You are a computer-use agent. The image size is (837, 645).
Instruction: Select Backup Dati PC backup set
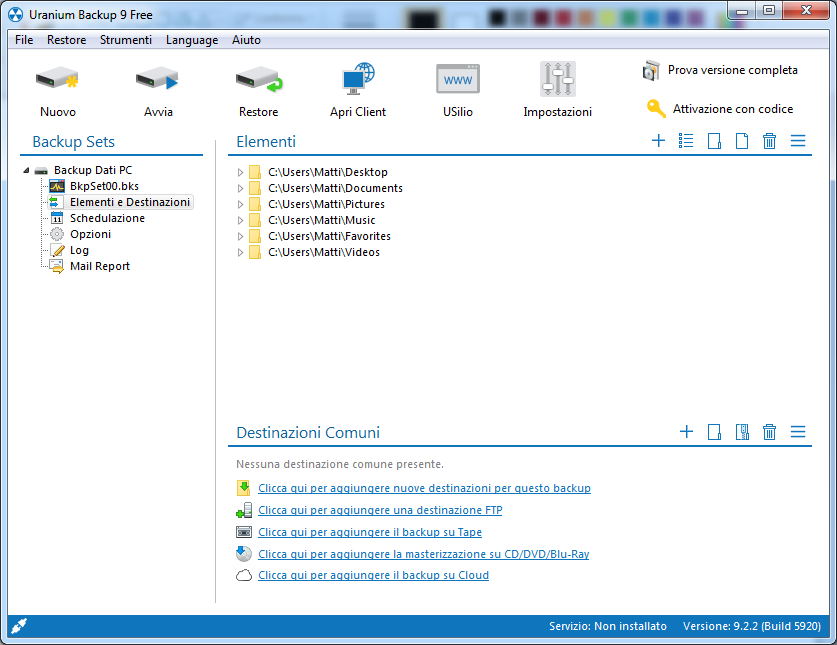tap(93, 170)
